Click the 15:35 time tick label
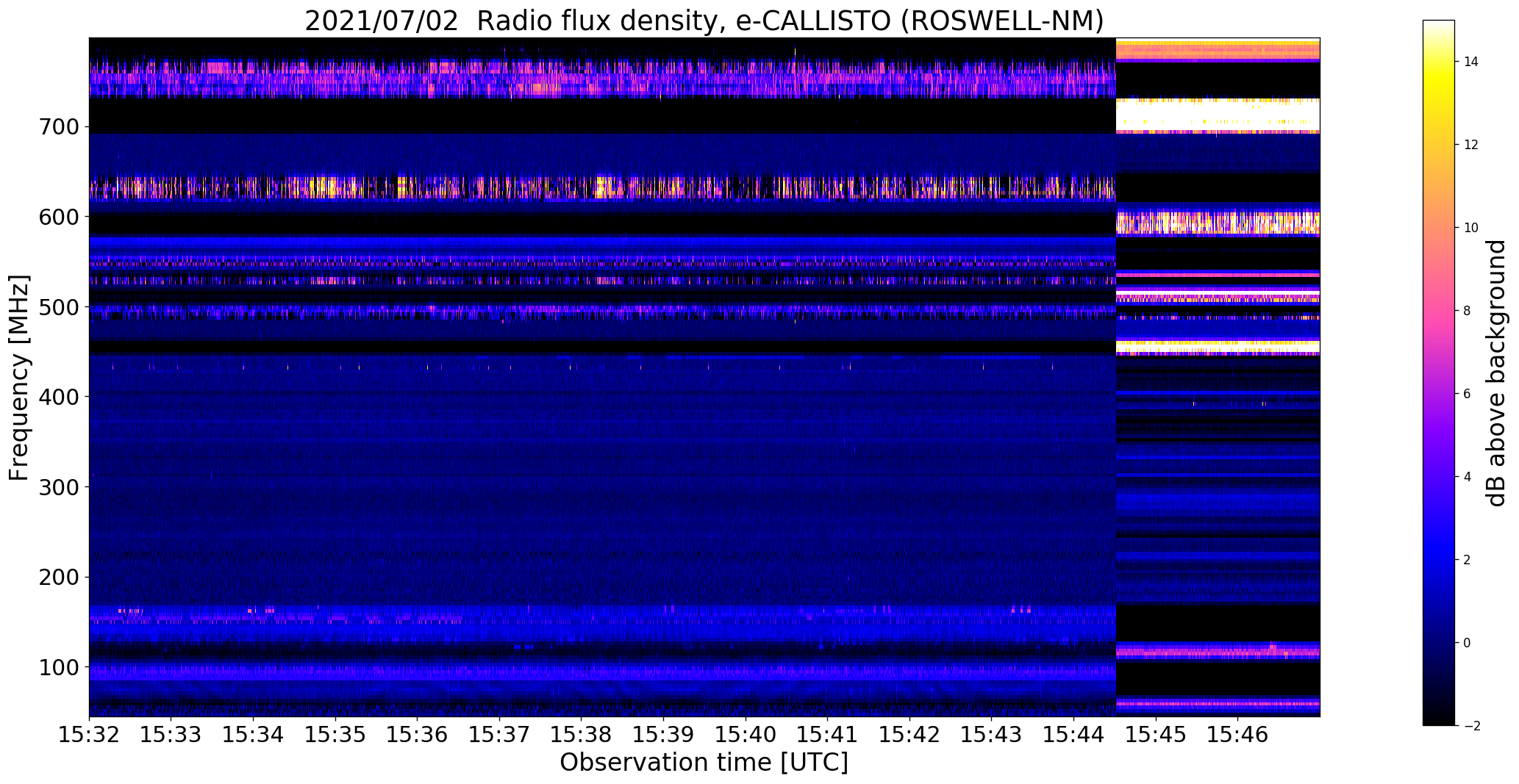The height and width of the screenshot is (784, 1519). tap(335, 734)
